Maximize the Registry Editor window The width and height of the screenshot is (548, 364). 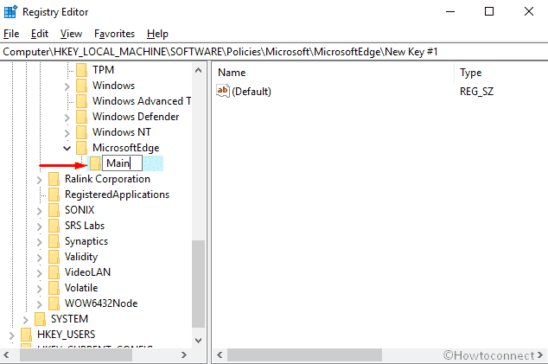(x=489, y=12)
